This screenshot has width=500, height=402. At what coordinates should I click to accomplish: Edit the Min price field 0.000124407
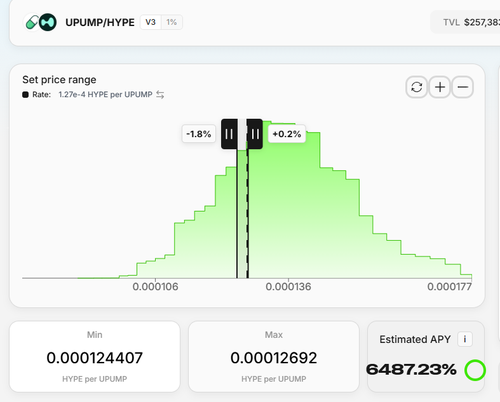[x=95, y=358]
